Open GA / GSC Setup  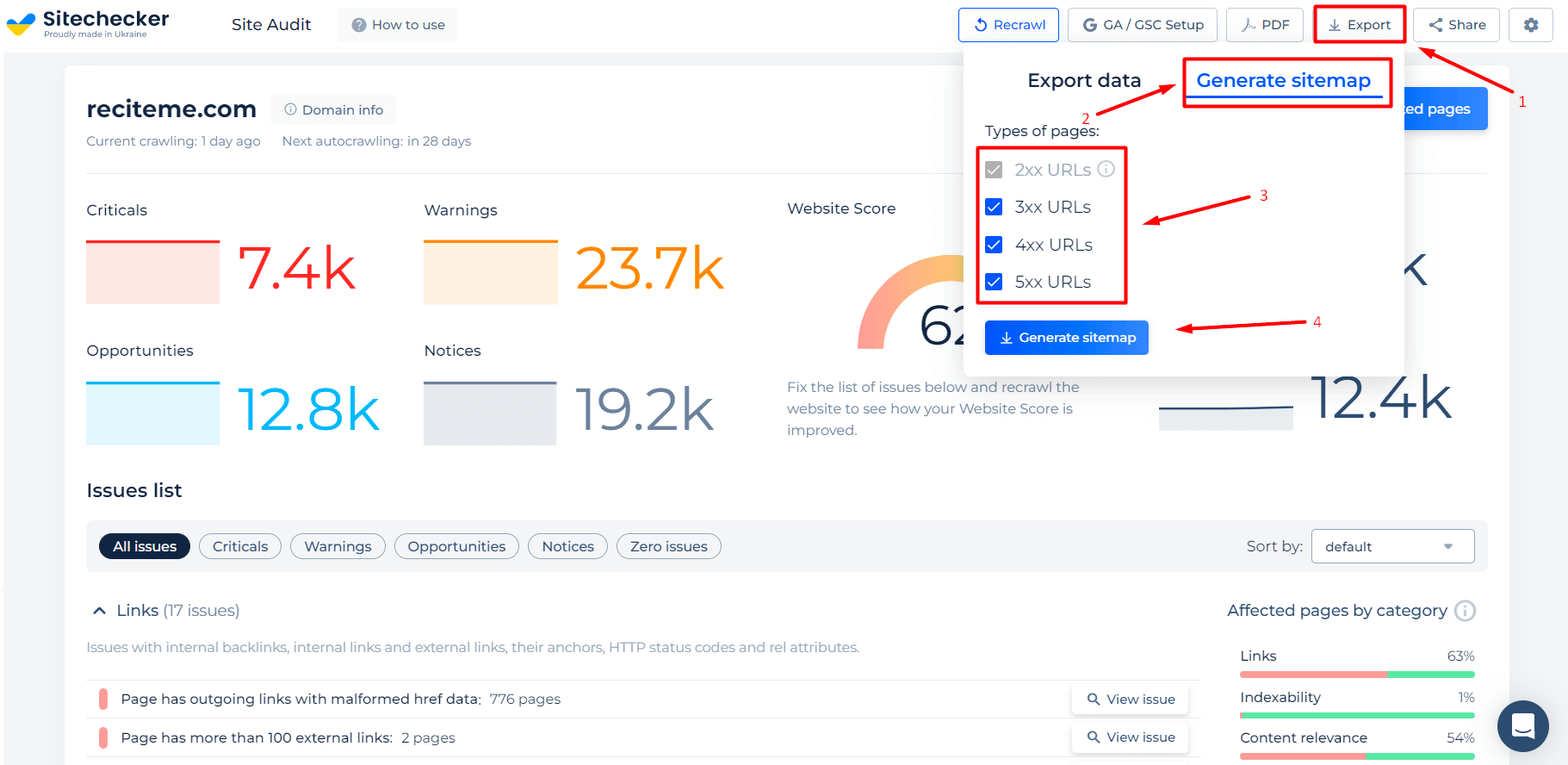tap(1143, 25)
